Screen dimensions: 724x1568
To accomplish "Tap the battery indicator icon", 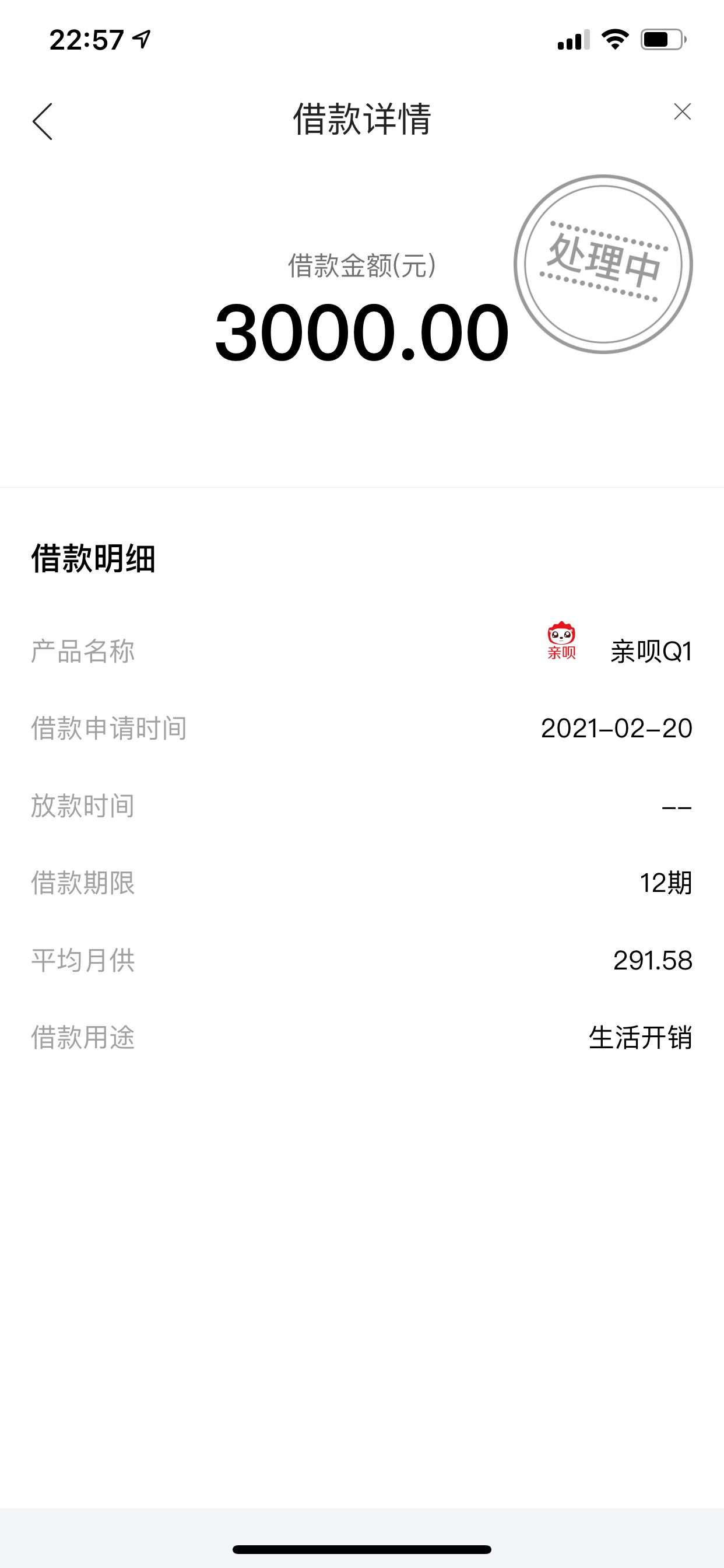I will point(663,40).
